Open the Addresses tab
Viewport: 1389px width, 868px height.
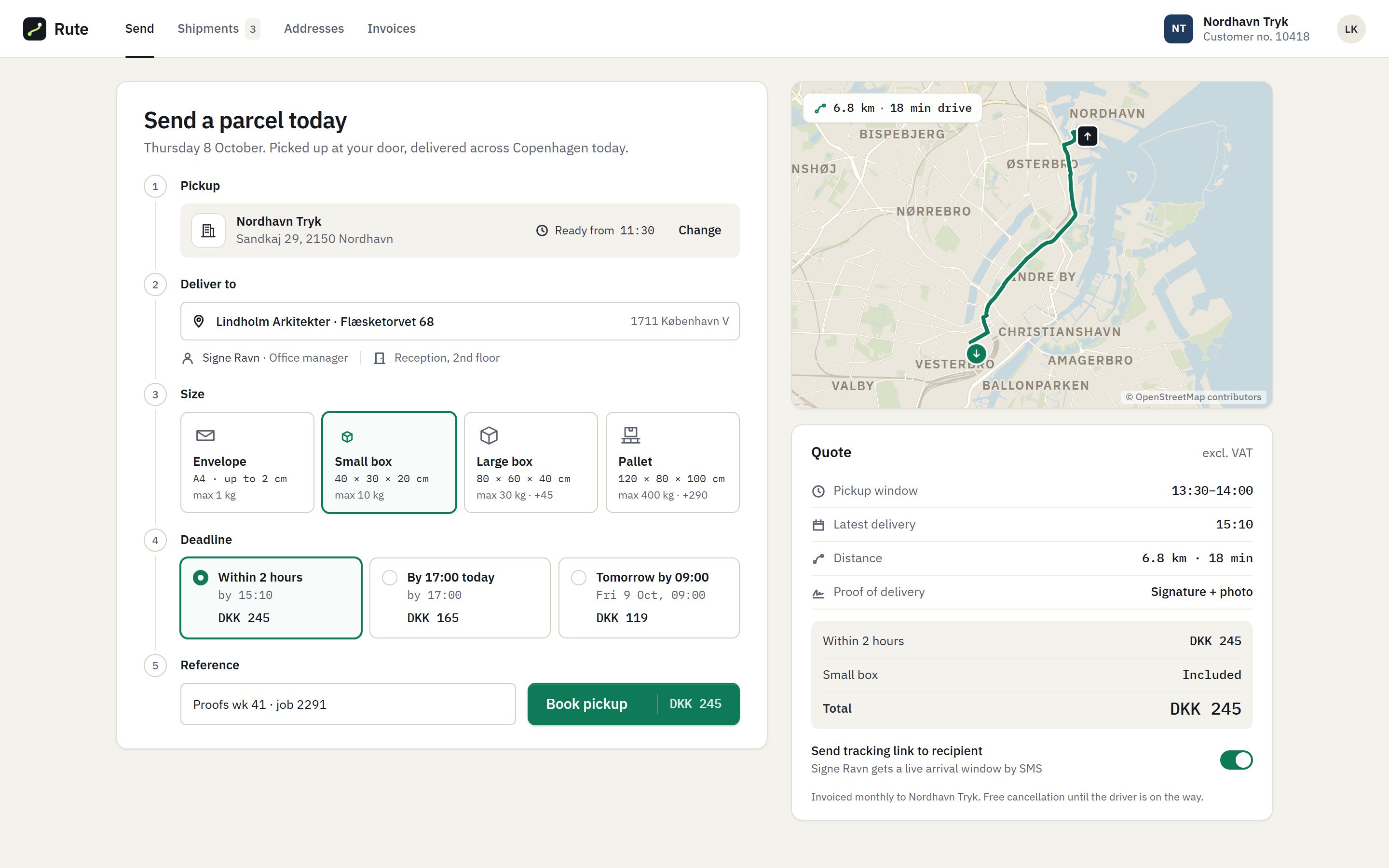tap(314, 29)
